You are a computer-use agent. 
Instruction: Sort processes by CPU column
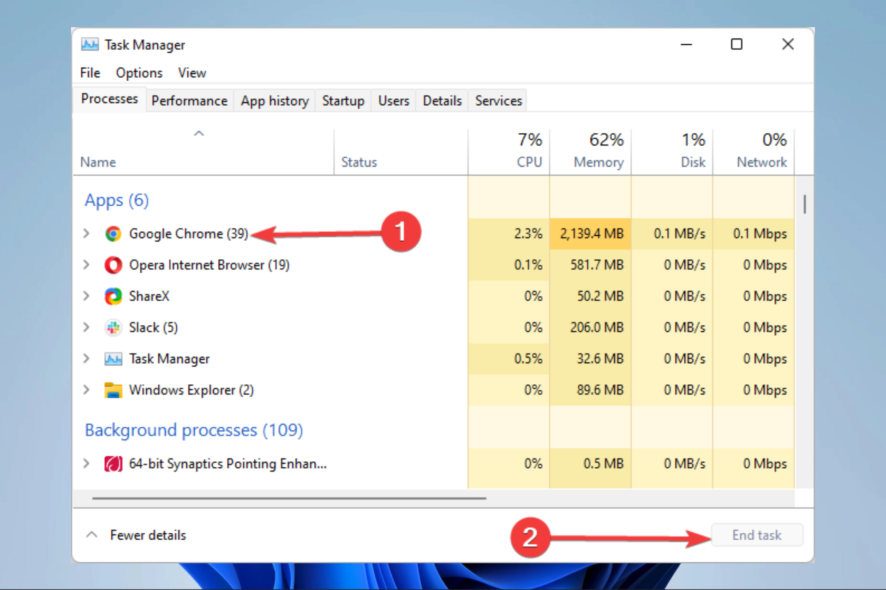[x=509, y=153]
